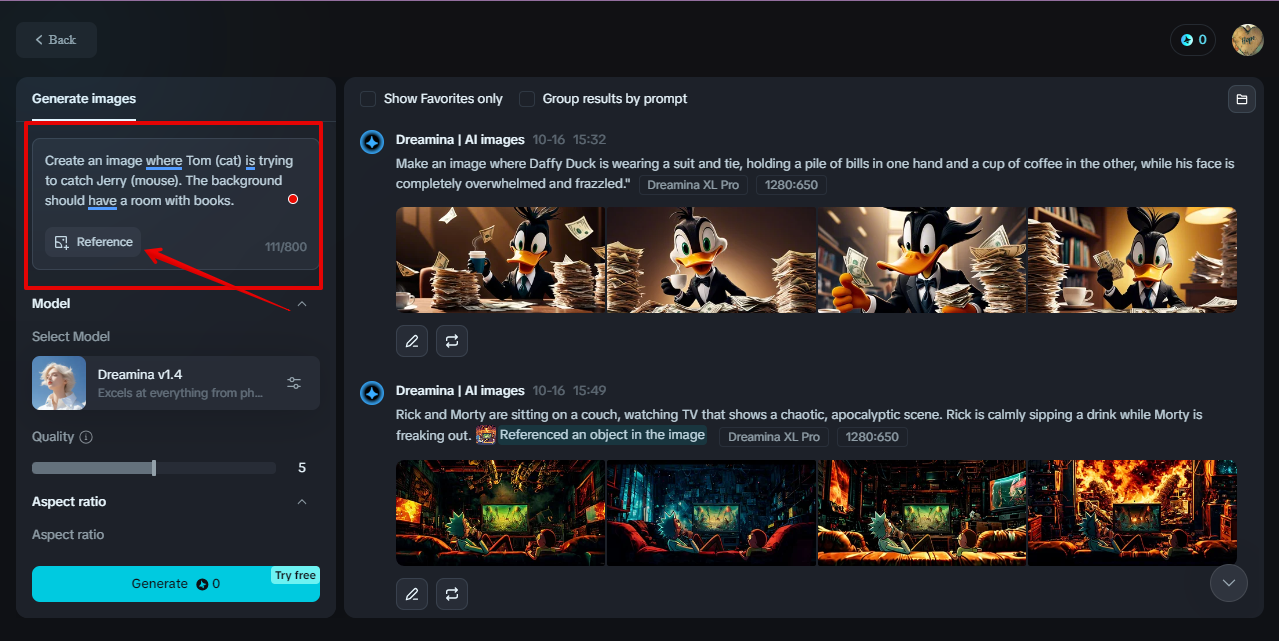Click regenerate icon under Daffy Duck images
This screenshot has height=641, width=1279.
click(452, 341)
